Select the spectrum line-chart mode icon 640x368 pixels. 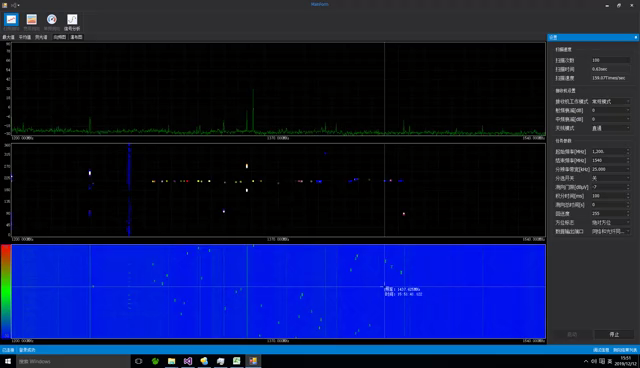click(x=11, y=21)
